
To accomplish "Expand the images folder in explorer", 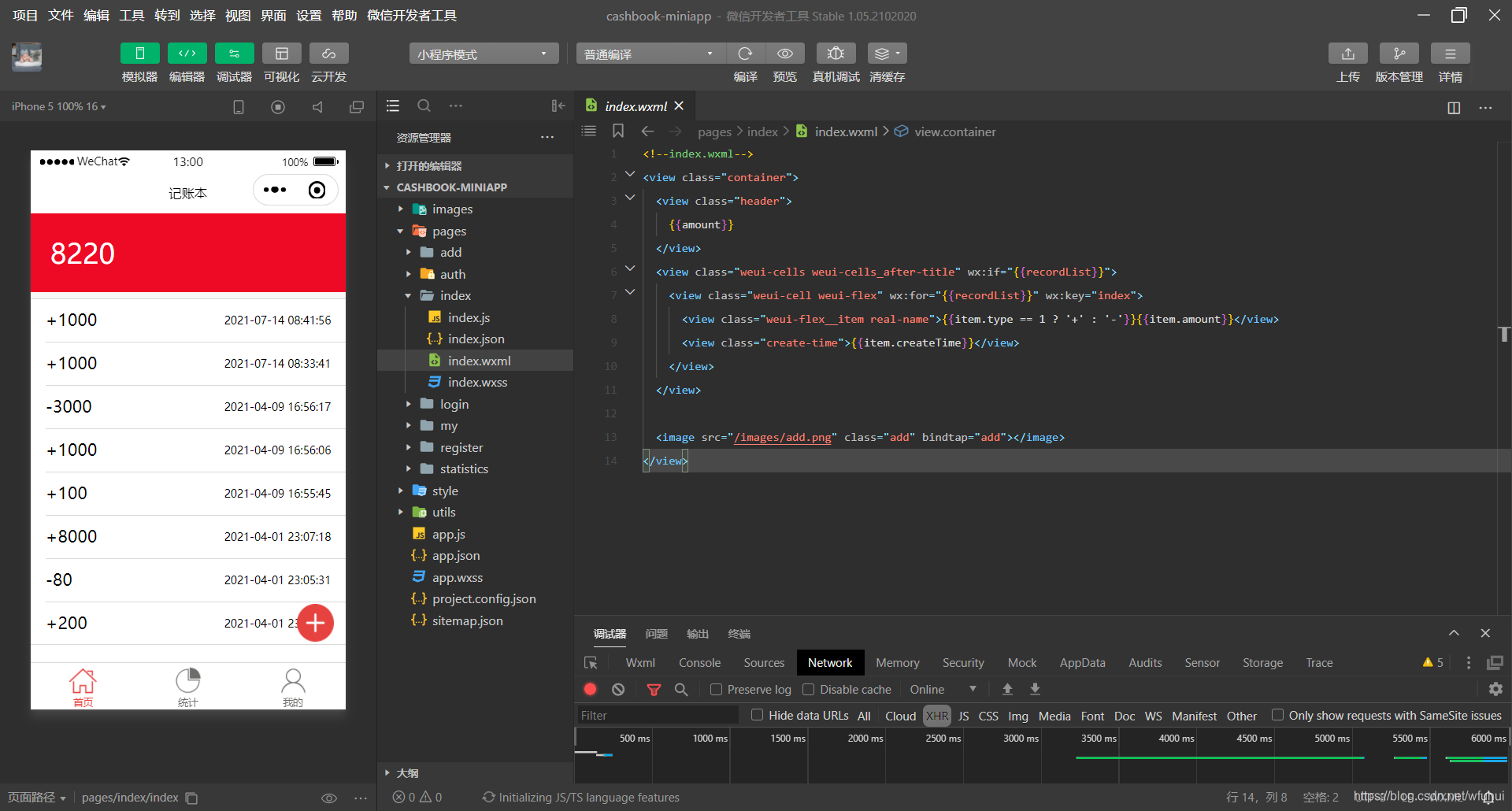I will pyautogui.click(x=452, y=209).
